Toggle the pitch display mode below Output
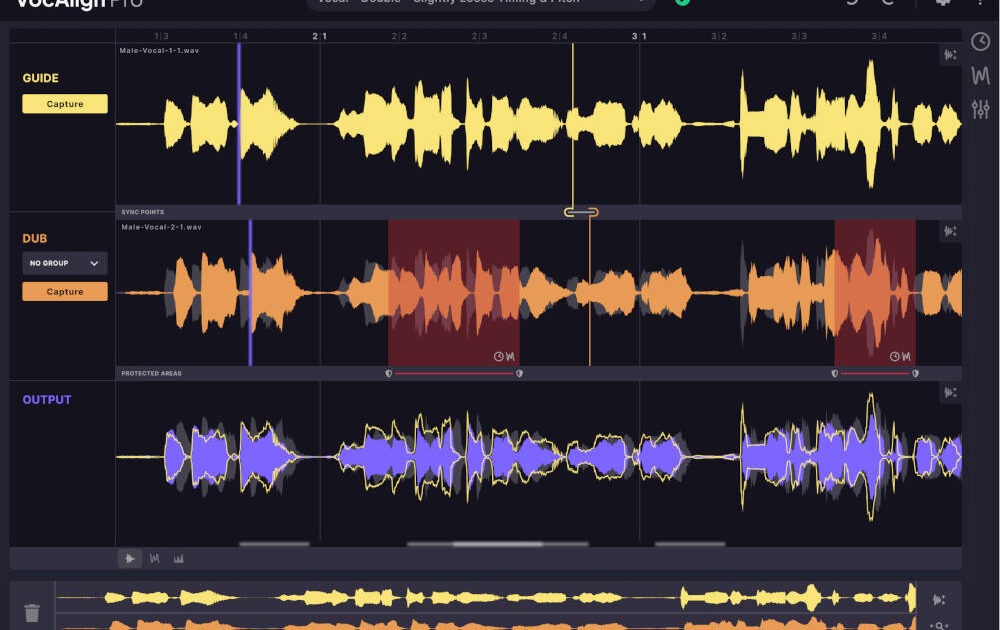 coord(155,559)
